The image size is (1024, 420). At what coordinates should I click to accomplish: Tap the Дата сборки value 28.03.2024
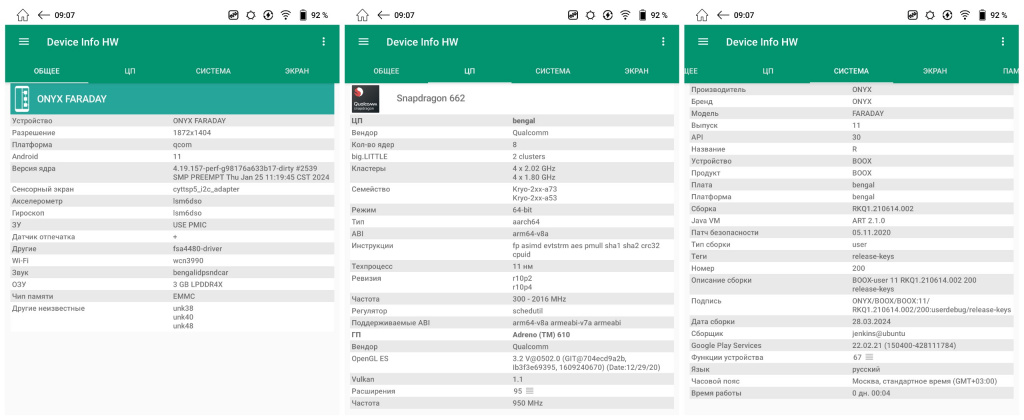(871, 321)
